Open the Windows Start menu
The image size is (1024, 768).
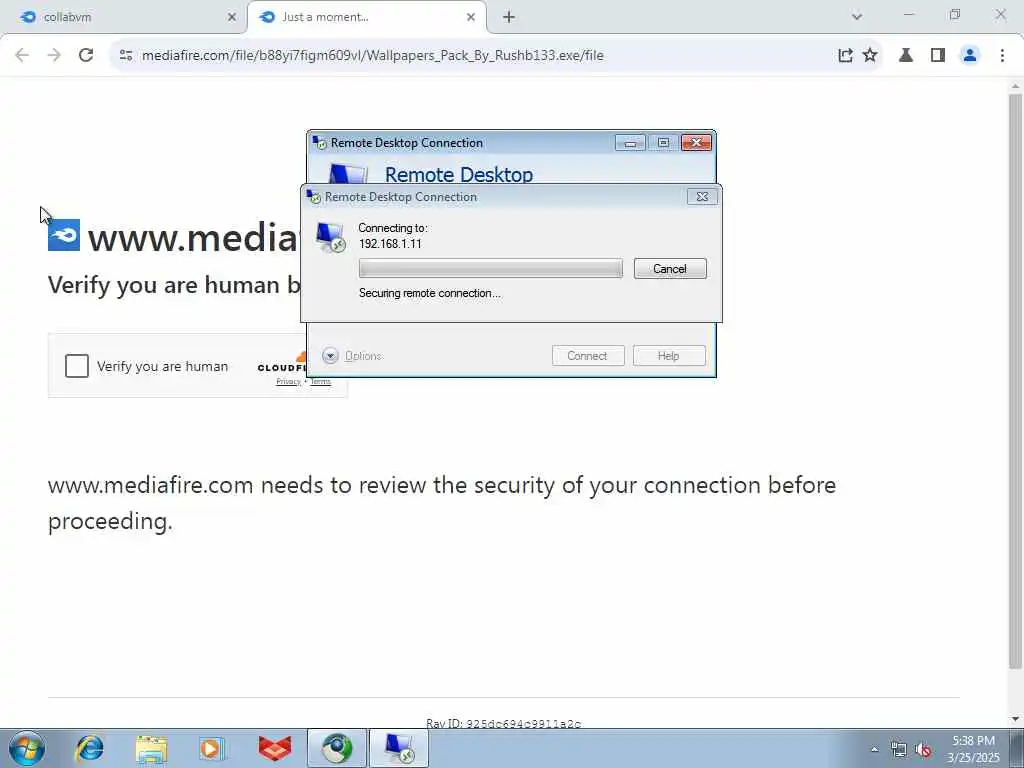coord(27,748)
